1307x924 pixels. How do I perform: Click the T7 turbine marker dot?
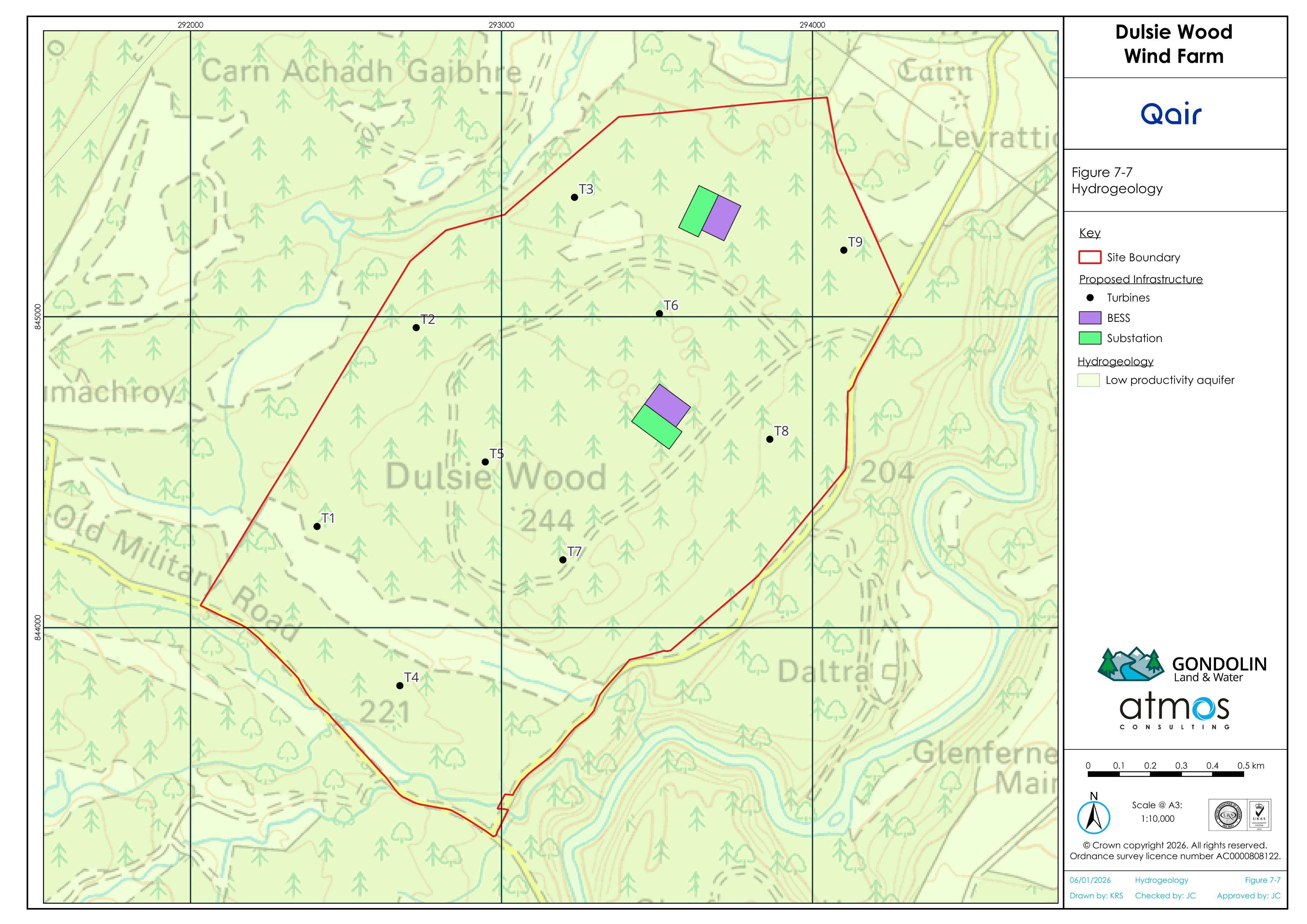click(x=563, y=560)
